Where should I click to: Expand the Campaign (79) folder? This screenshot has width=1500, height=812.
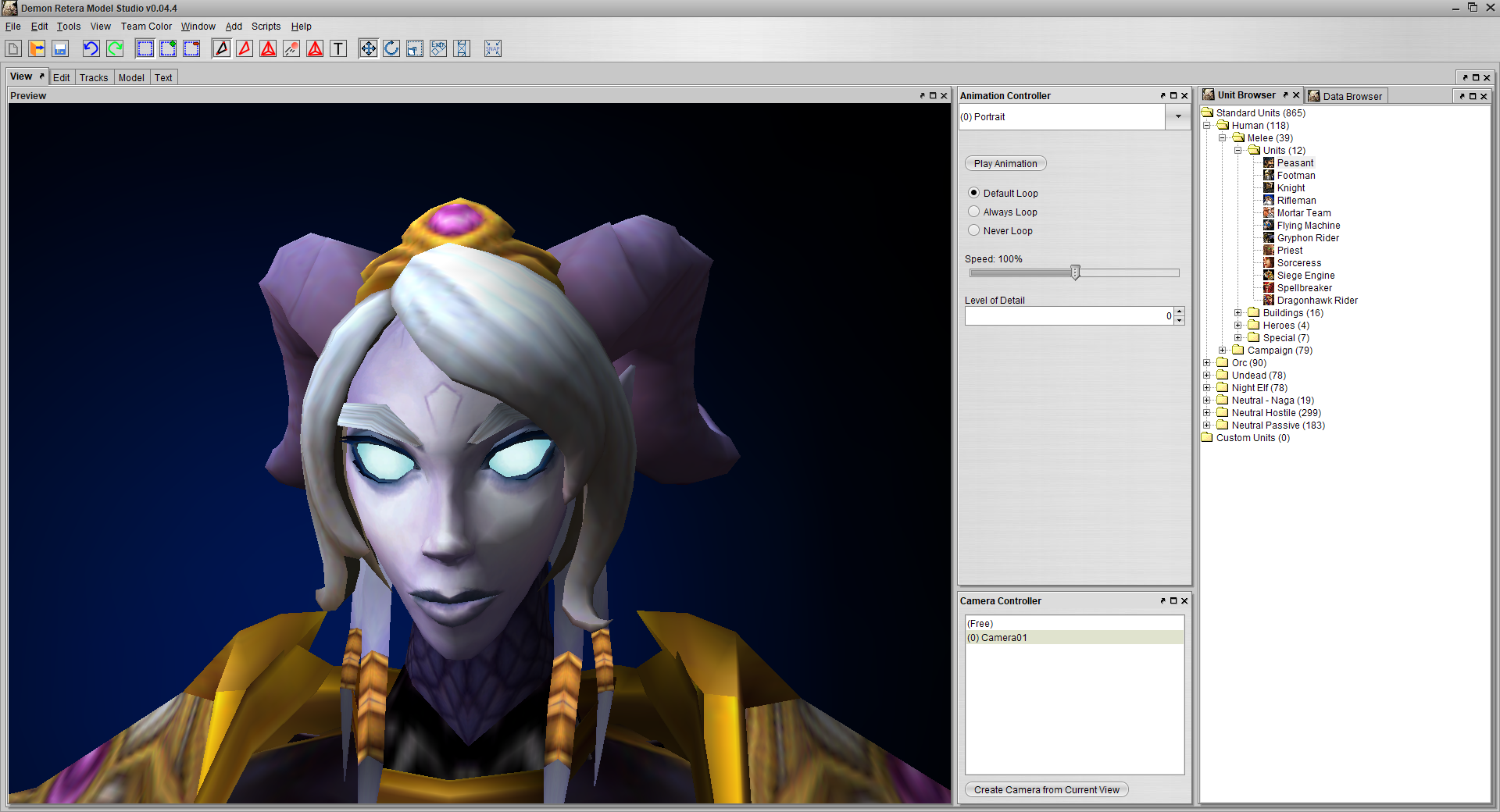[x=1223, y=351]
